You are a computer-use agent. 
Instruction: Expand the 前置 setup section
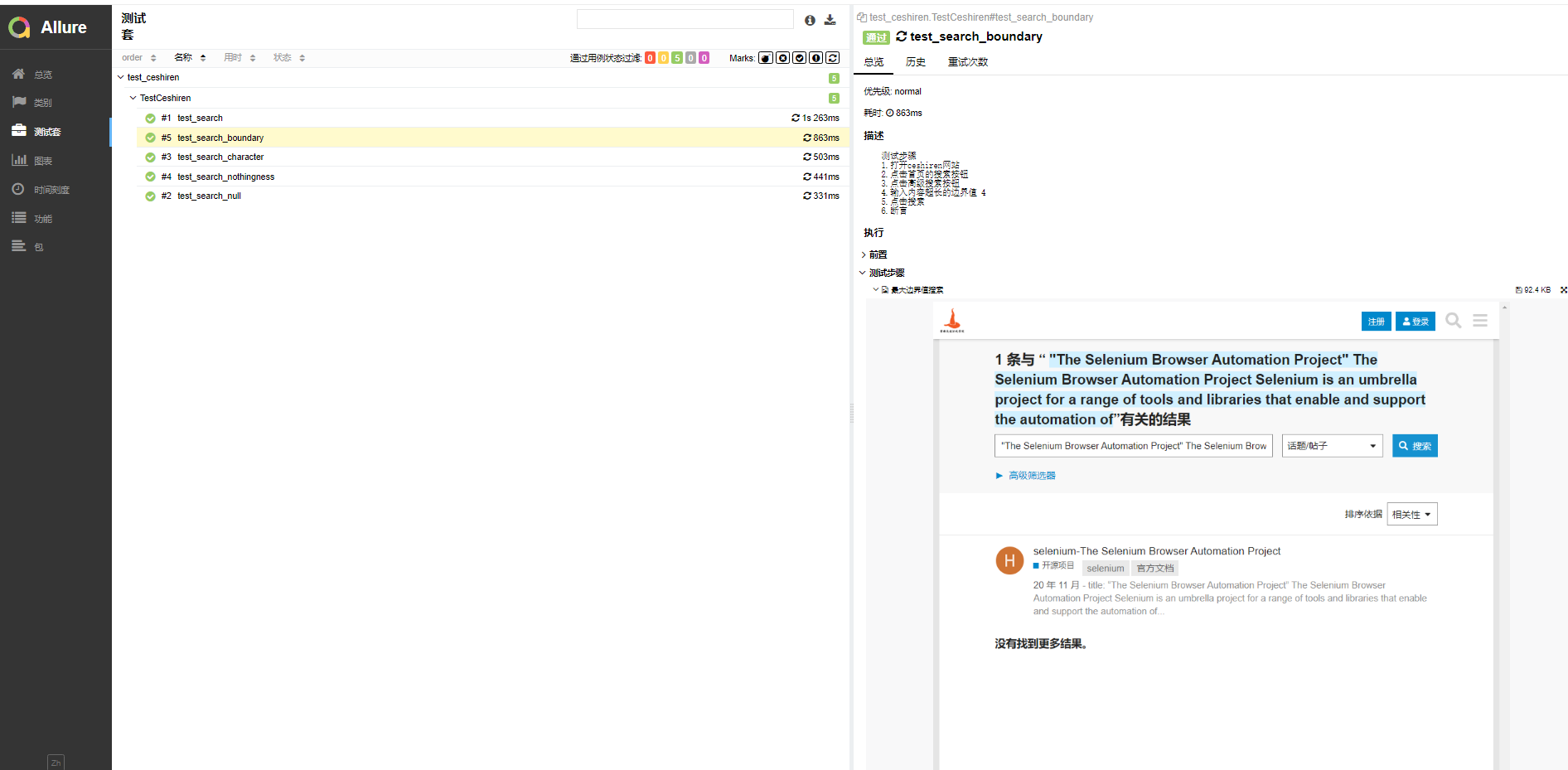point(874,254)
